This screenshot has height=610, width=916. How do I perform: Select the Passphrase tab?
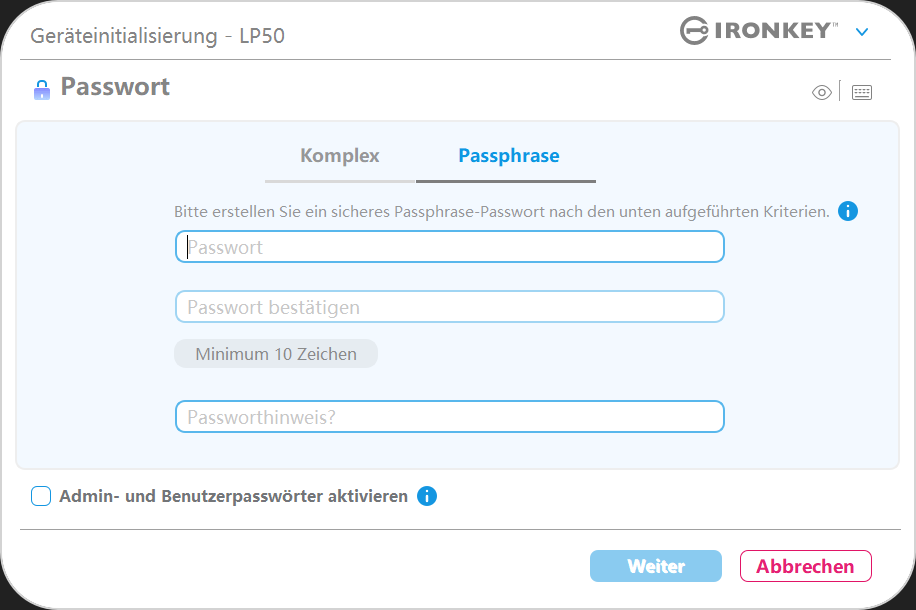(x=508, y=156)
